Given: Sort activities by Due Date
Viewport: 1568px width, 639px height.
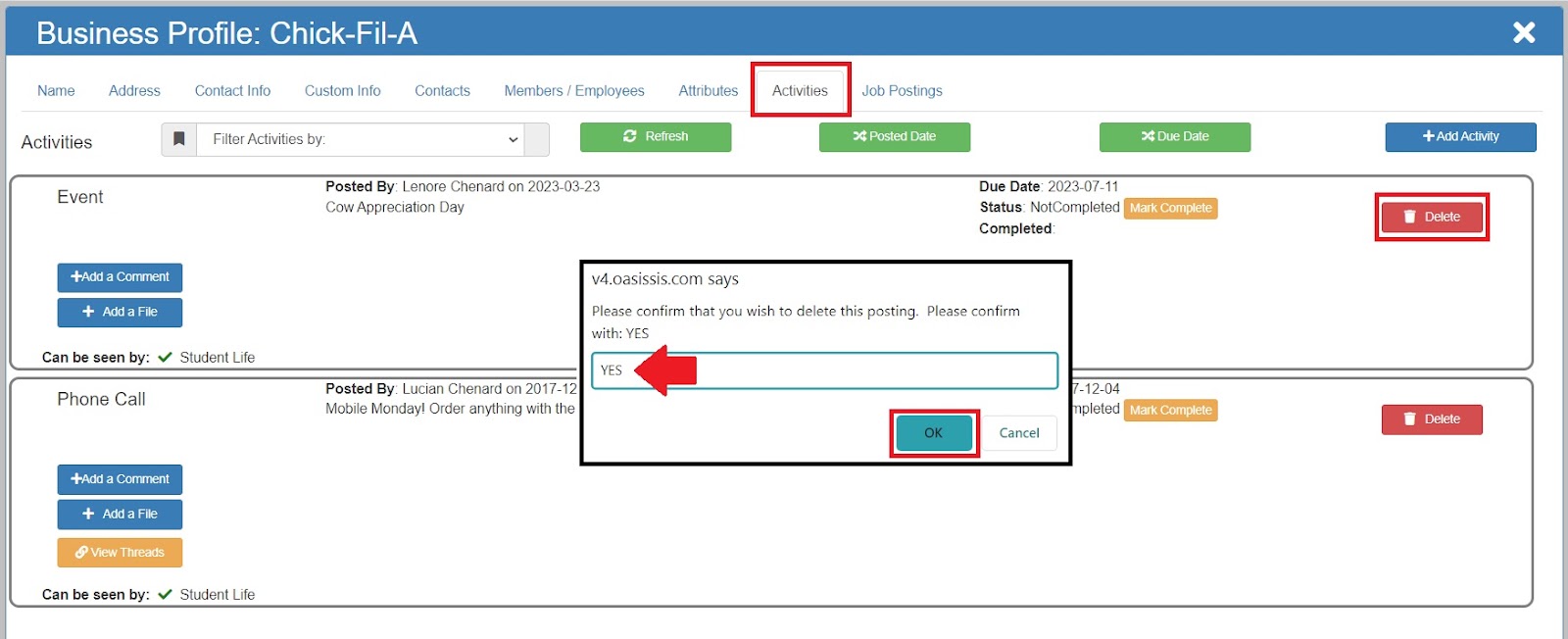Looking at the screenshot, I should coord(1175,137).
